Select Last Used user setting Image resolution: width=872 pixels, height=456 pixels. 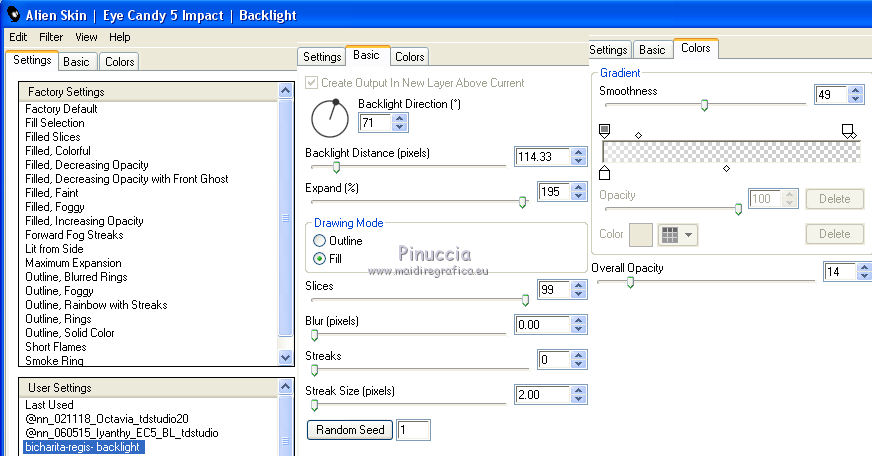49,405
